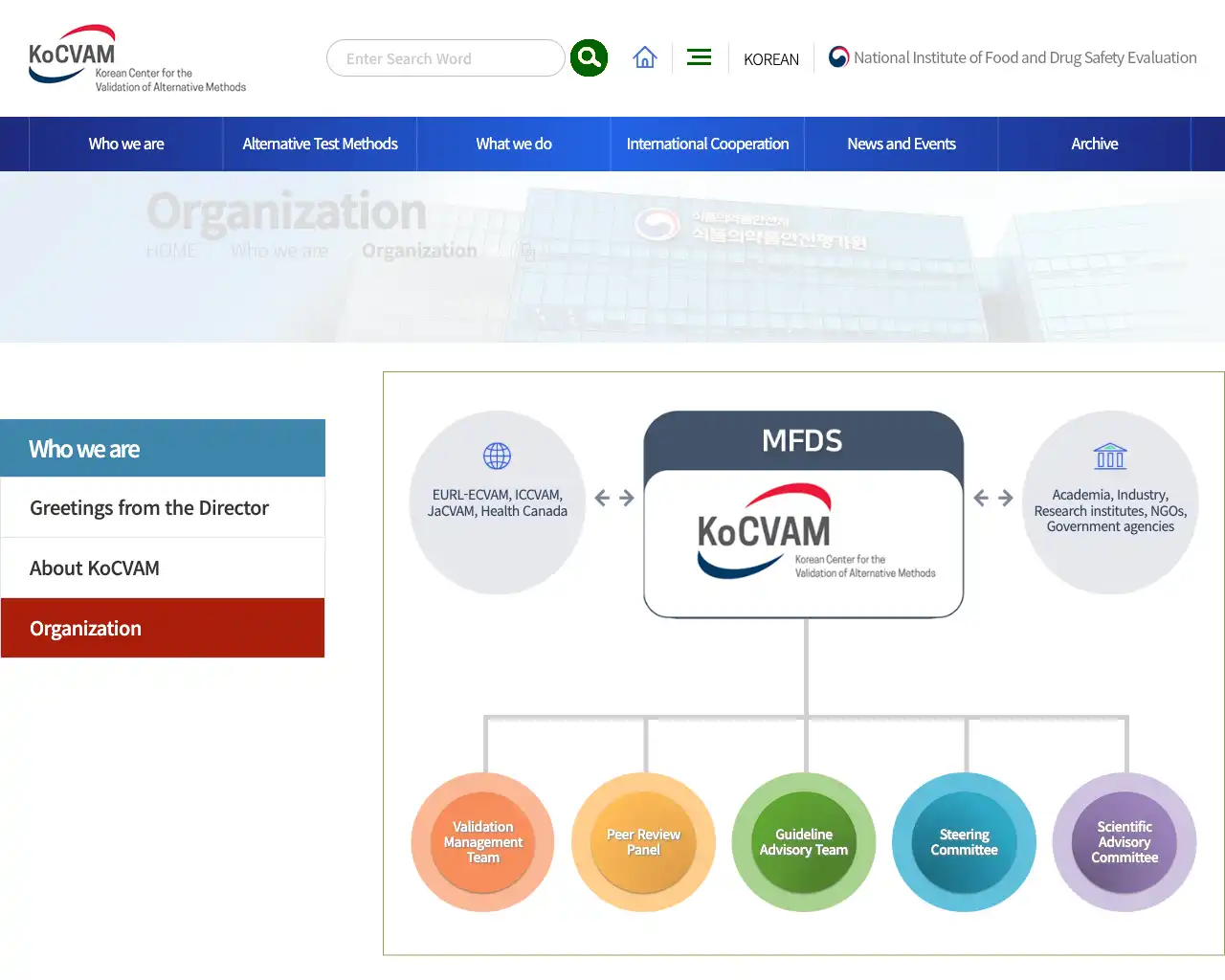Click the globe icon in international partners circle
1225x980 pixels.
pyautogui.click(x=497, y=456)
